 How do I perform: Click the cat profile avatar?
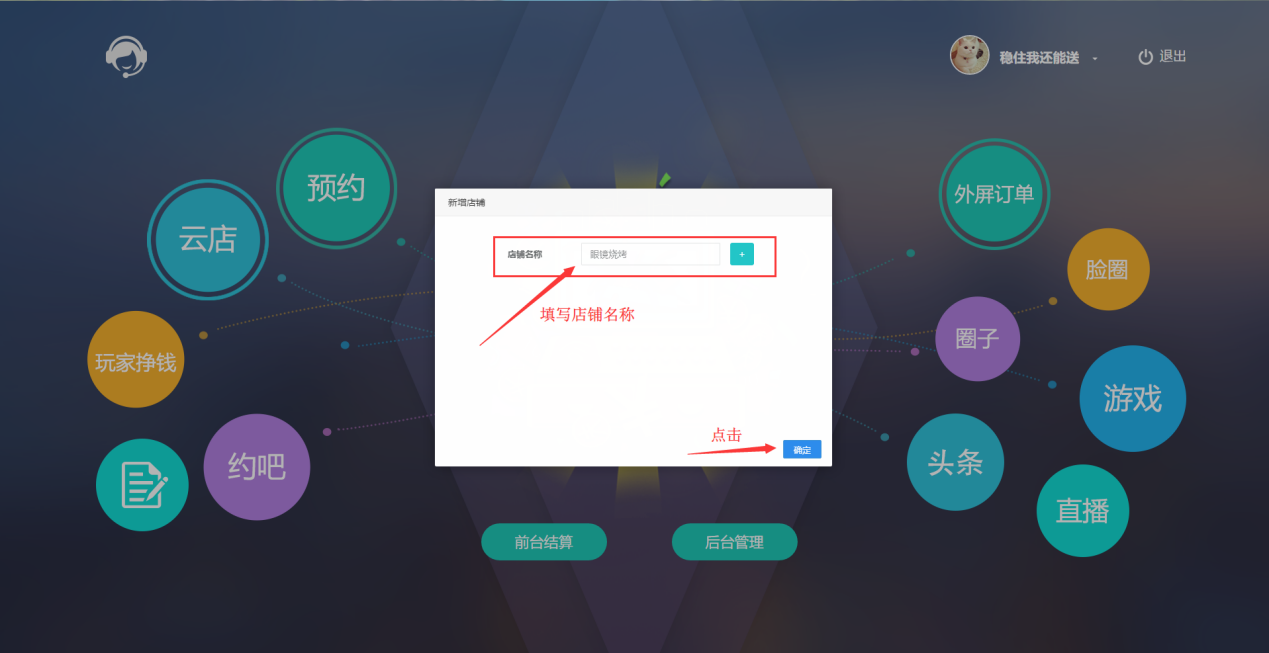pyautogui.click(x=969, y=55)
